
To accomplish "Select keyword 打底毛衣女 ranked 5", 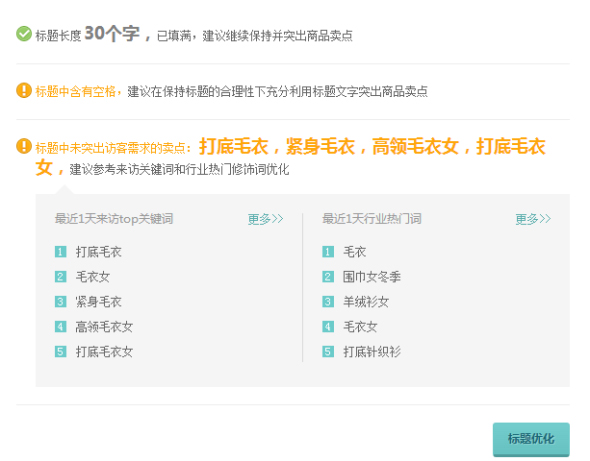I will pos(104,352).
